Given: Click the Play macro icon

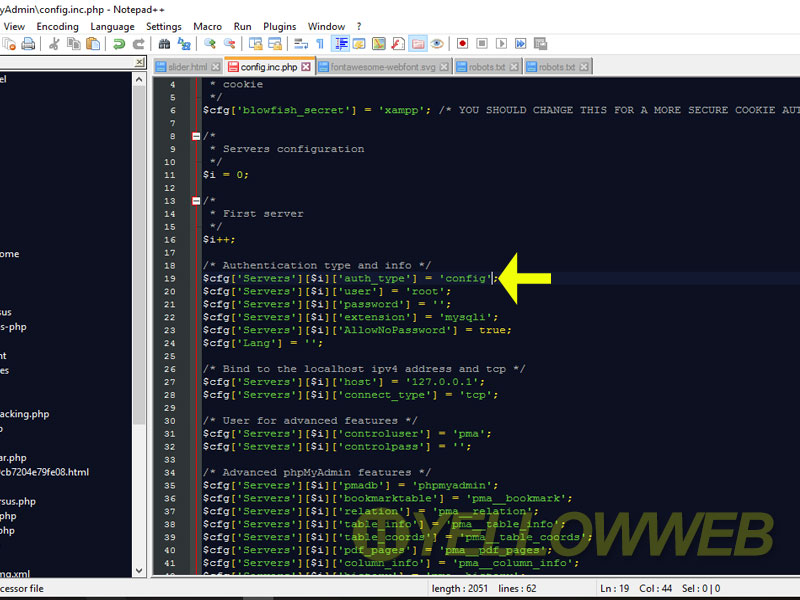Looking at the screenshot, I should pyautogui.click(x=501, y=44).
